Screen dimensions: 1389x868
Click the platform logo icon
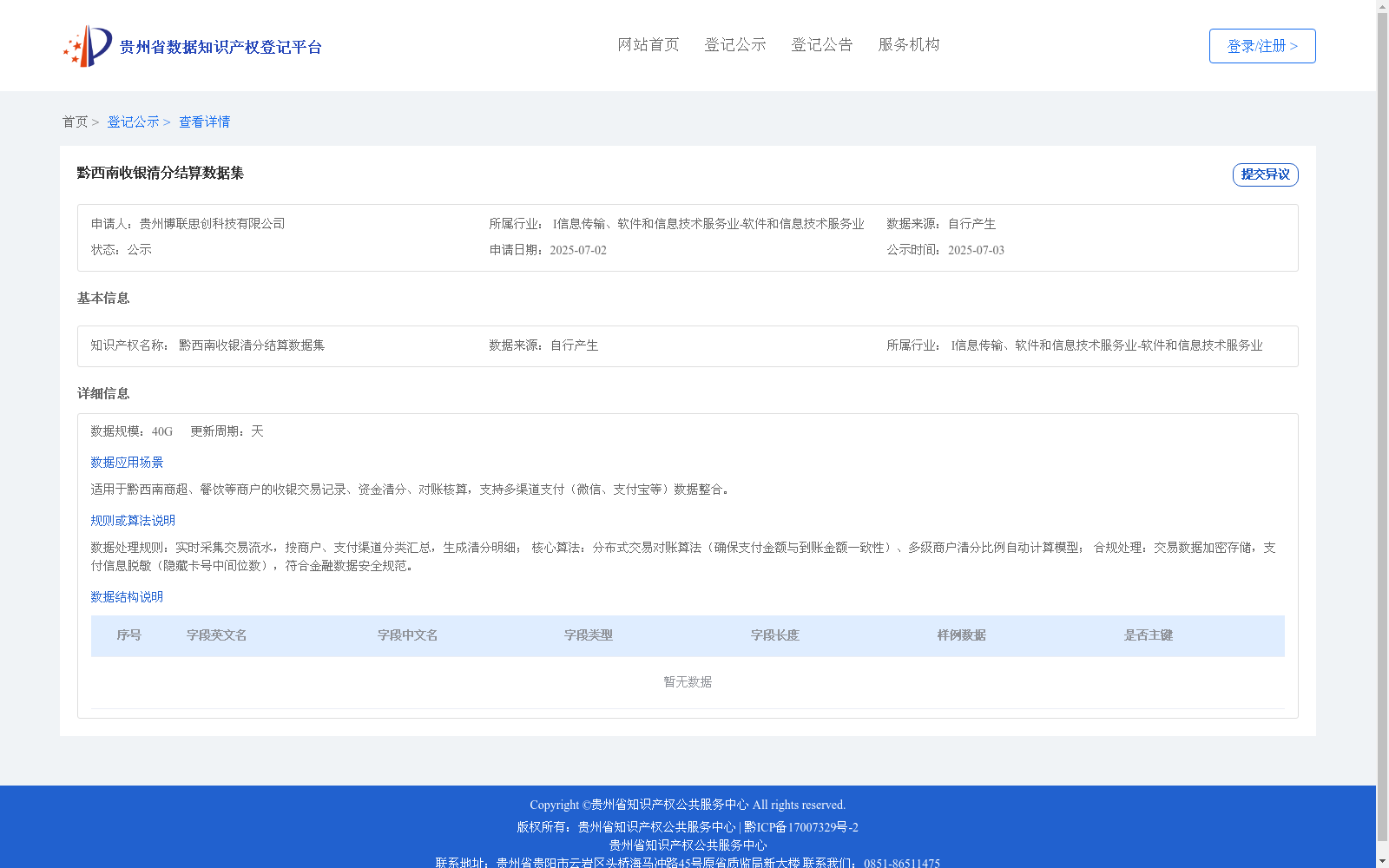click(88, 46)
